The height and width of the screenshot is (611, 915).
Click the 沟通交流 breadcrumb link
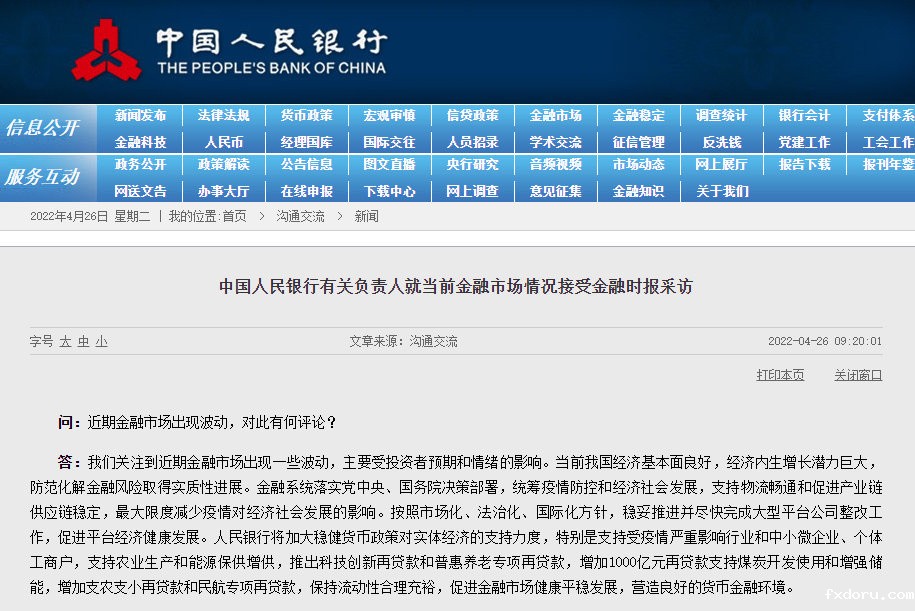[x=300, y=216]
